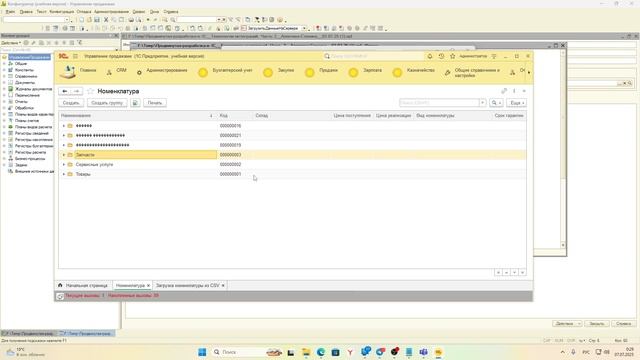Click the 1C logo icon

tap(63, 56)
